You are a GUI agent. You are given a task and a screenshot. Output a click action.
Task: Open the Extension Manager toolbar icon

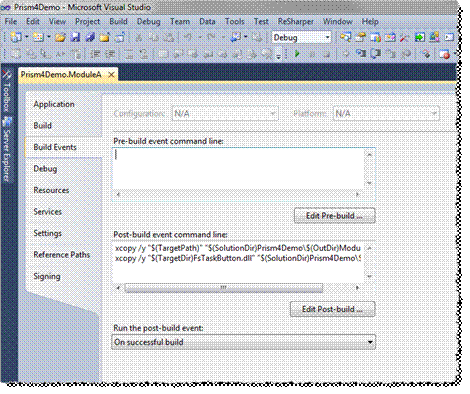(x=434, y=37)
